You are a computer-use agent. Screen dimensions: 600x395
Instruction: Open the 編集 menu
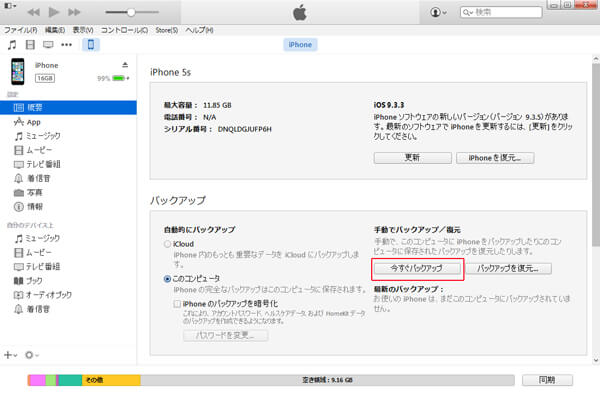point(55,30)
